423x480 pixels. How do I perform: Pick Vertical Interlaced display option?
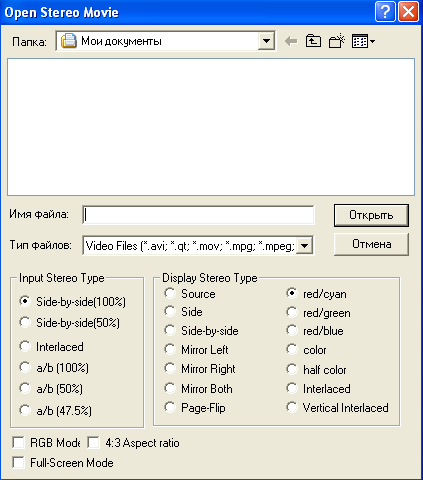[x=292, y=407]
